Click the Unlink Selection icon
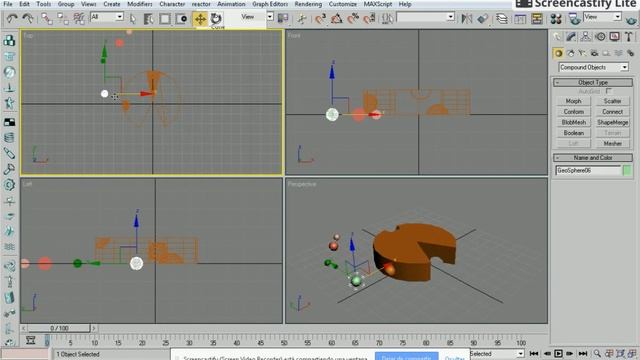 pos(63,18)
